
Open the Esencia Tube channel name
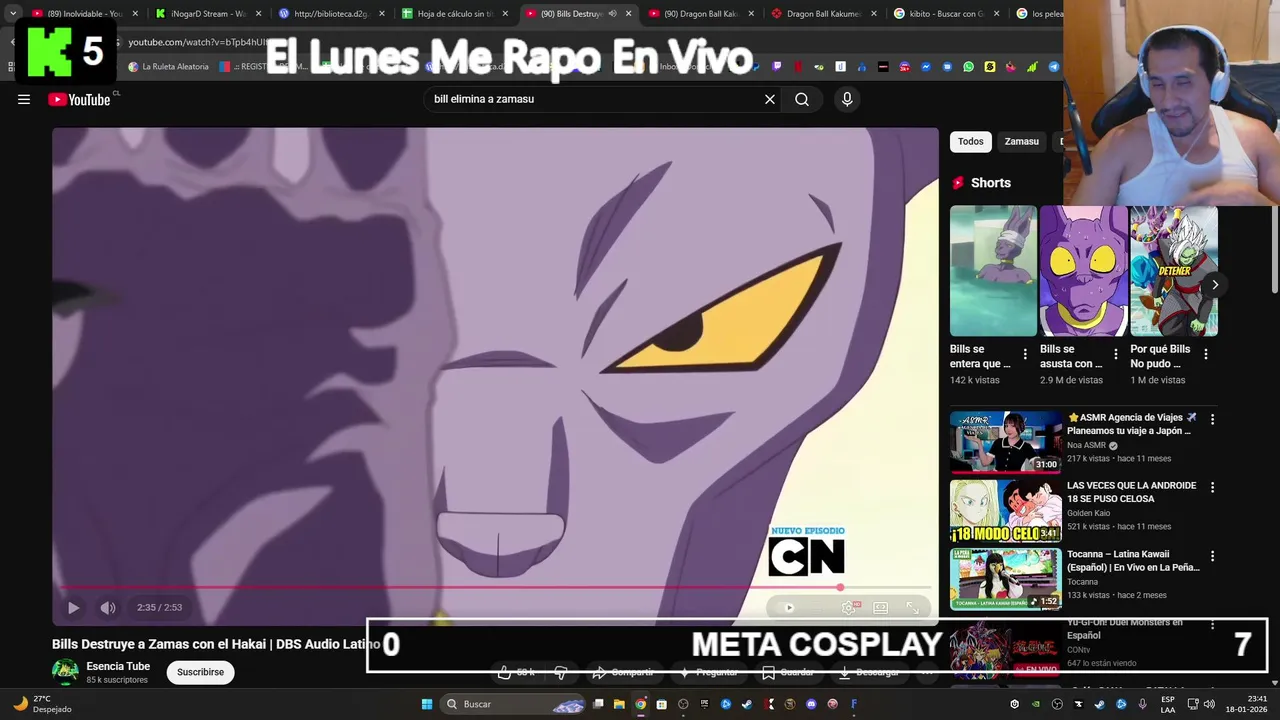[118, 666]
